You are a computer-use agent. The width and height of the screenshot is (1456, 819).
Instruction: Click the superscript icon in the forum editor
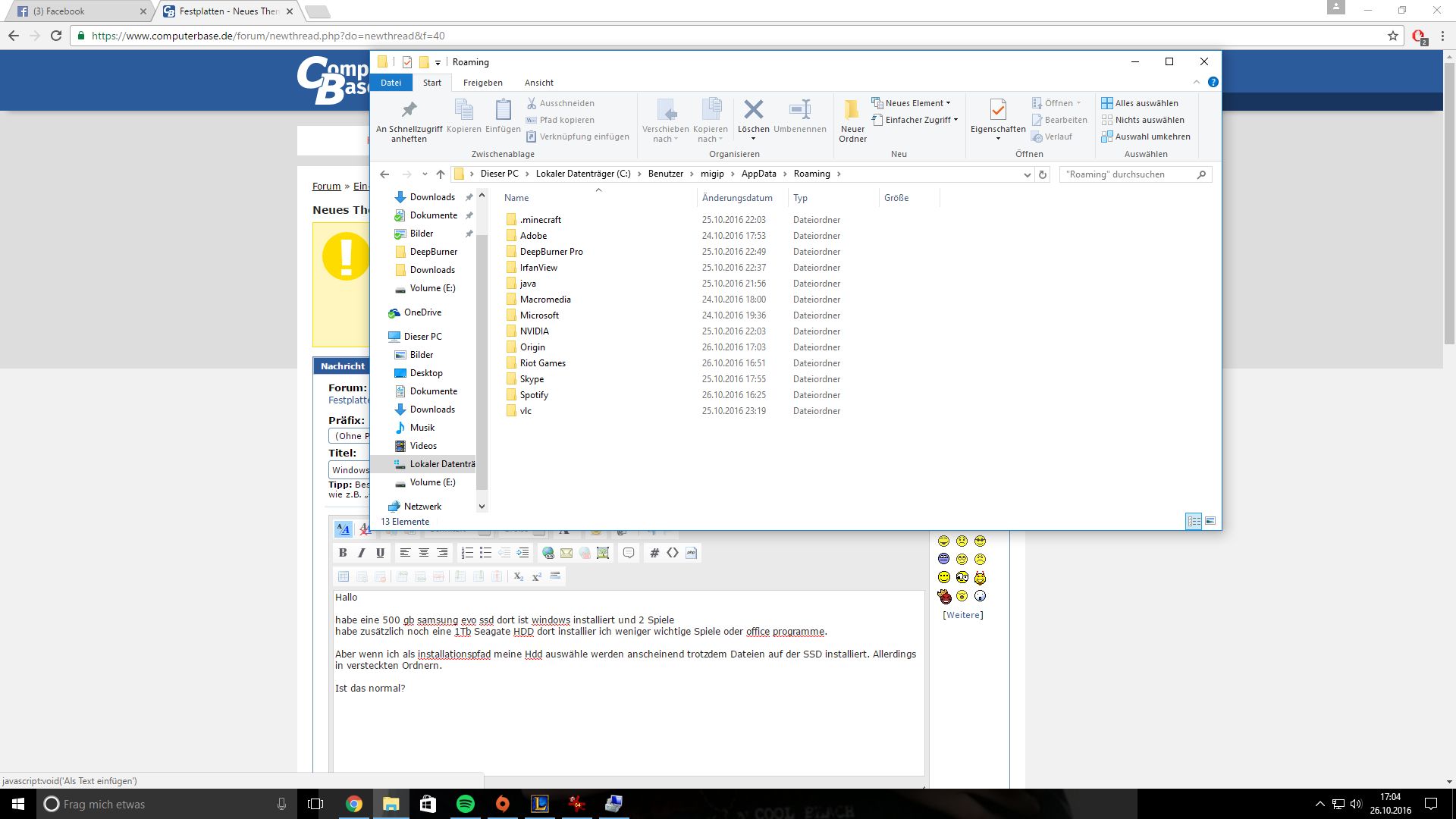pyautogui.click(x=537, y=576)
